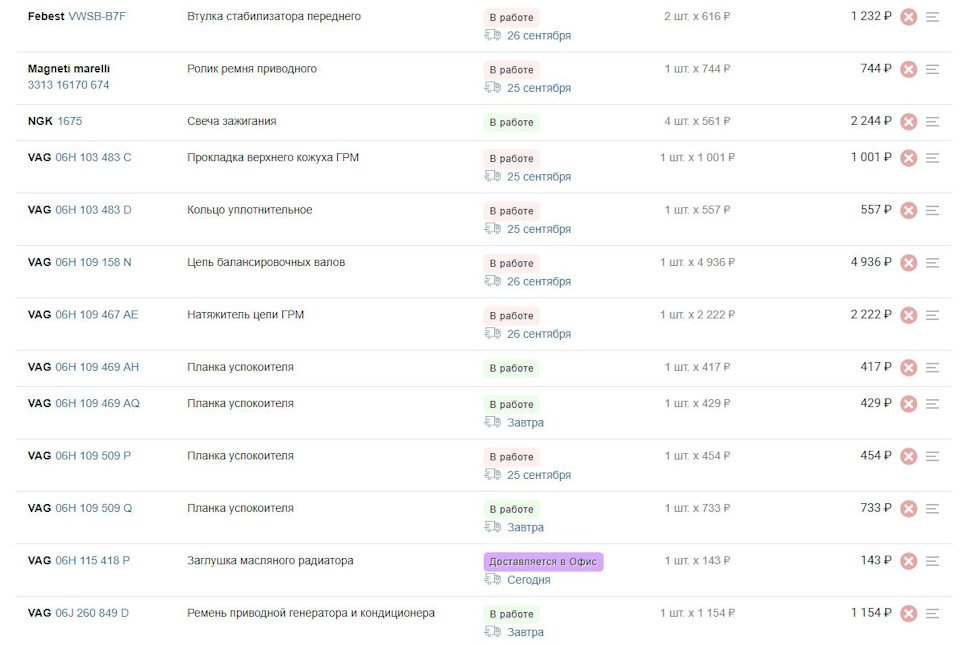Click delivery truck icon for Febest row
The width and height of the screenshot is (960, 645).
tap(492, 35)
